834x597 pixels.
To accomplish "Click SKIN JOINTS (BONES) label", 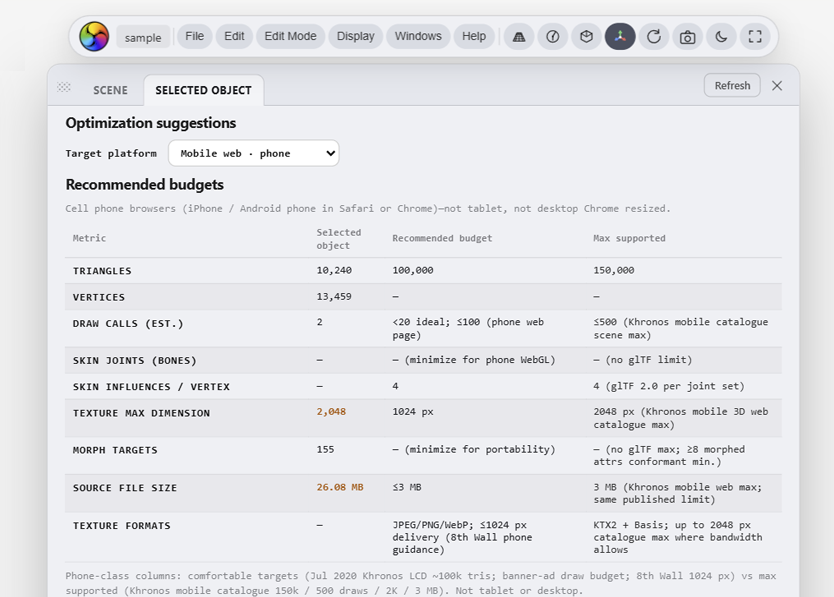I will tap(135, 361).
